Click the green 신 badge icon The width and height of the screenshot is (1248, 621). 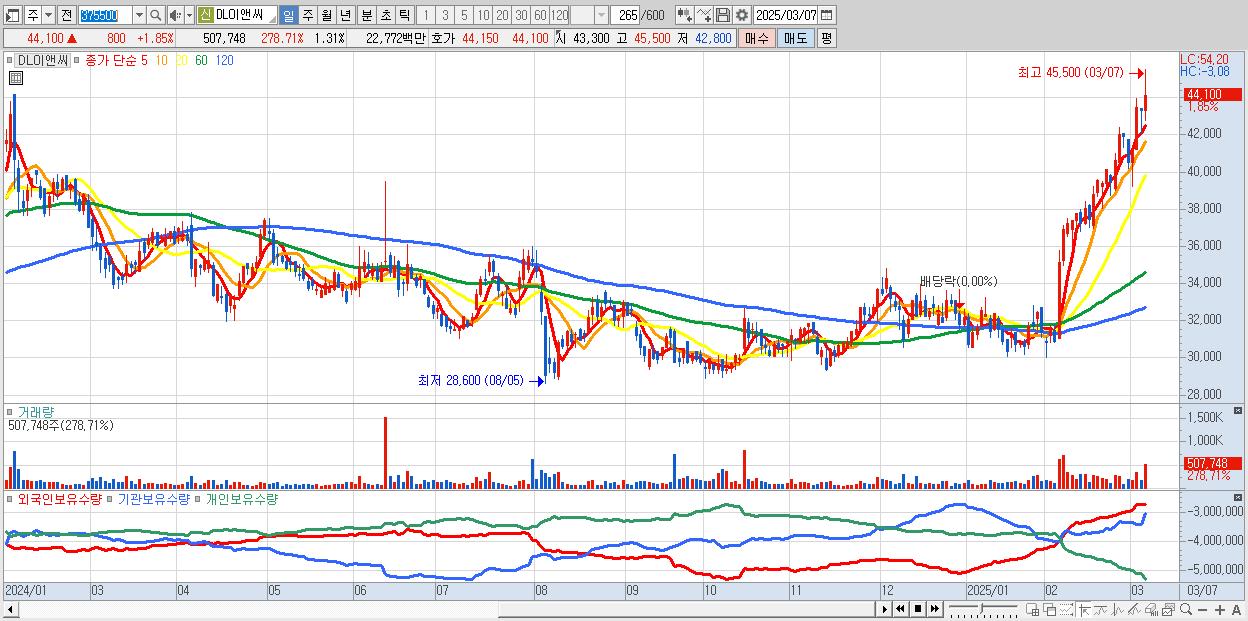pos(205,15)
